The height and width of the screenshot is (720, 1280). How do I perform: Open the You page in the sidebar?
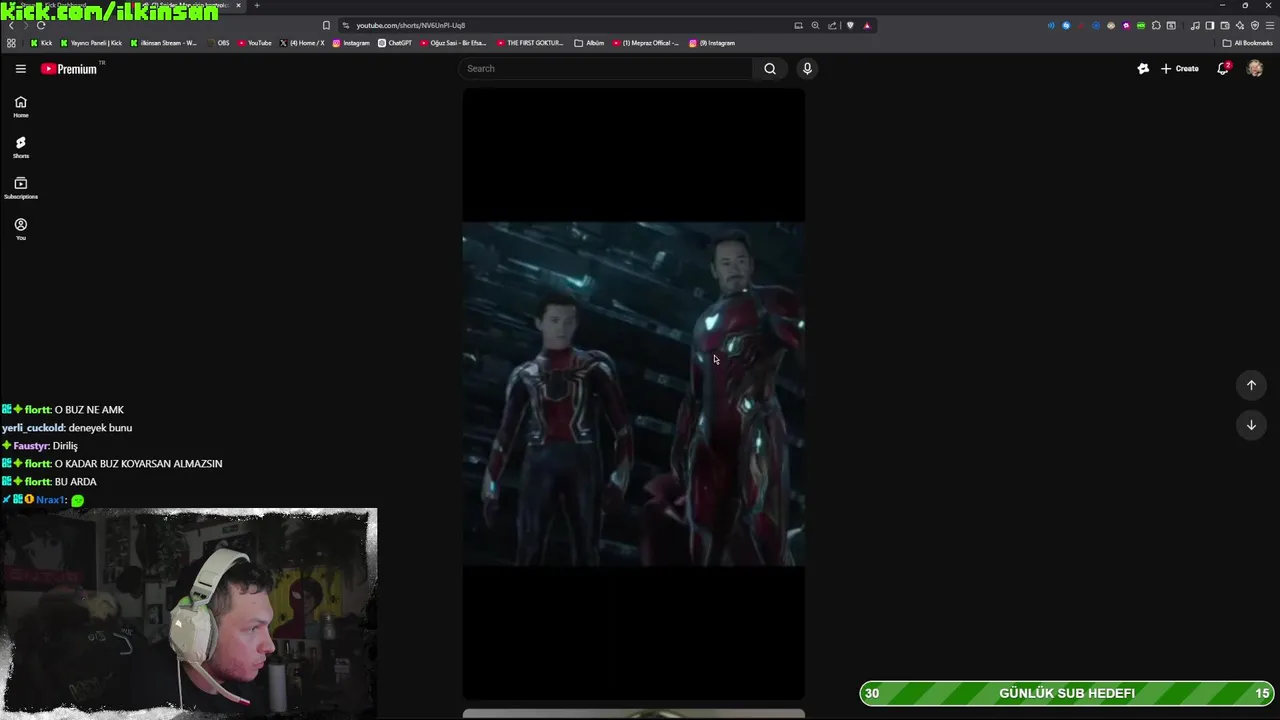tap(21, 230)
